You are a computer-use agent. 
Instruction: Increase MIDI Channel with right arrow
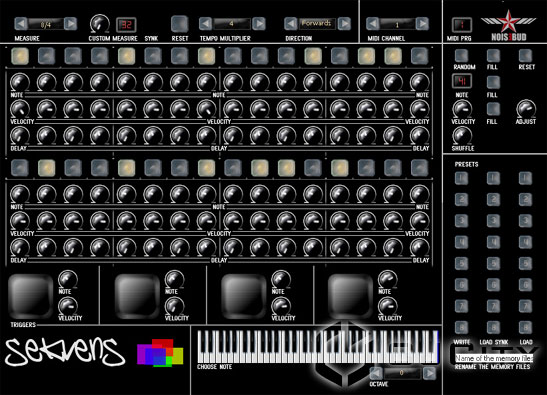tap(423, 24)
